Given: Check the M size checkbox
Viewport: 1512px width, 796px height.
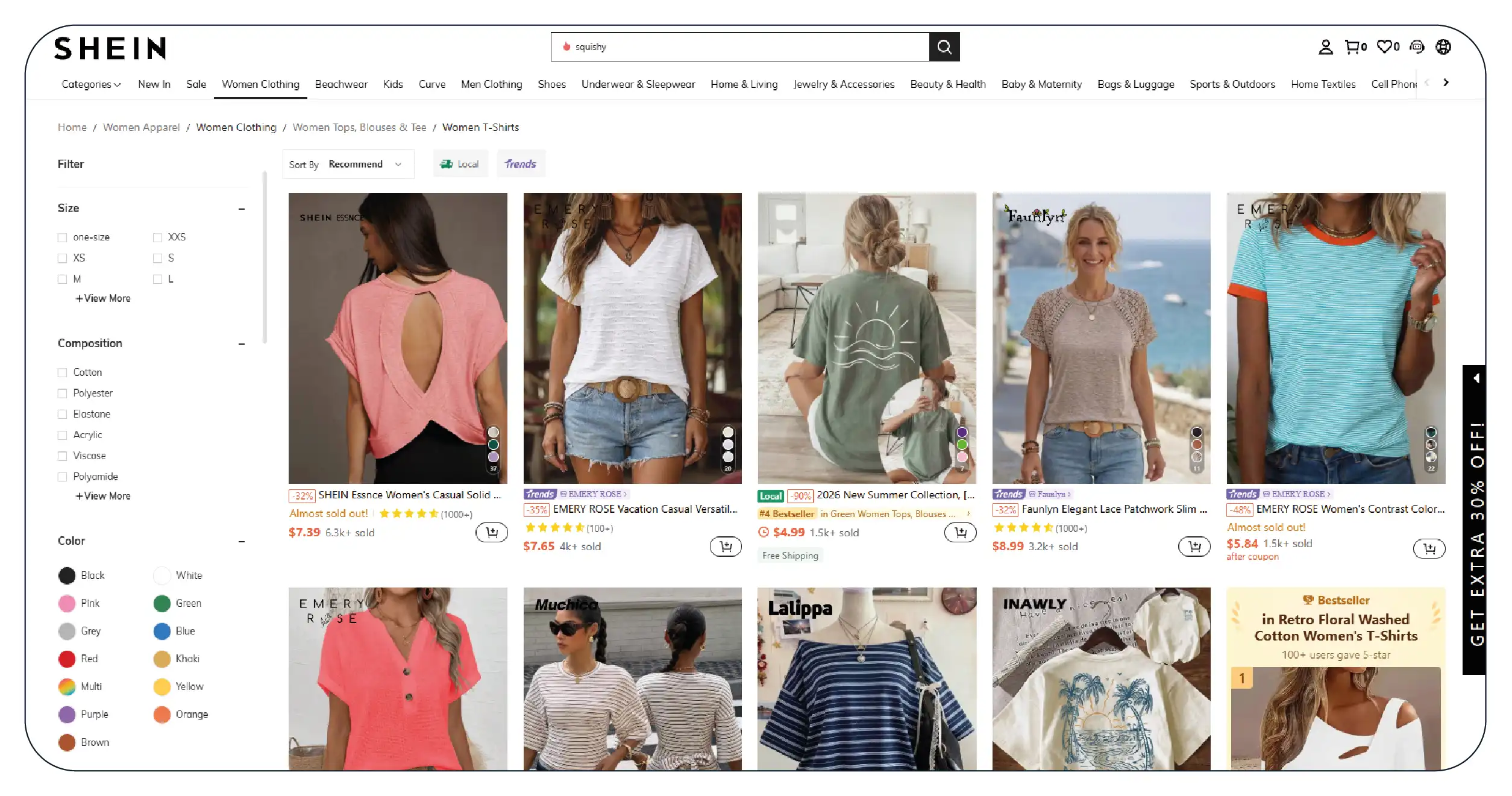Looking at the screenshot, I should click(62, 279).
